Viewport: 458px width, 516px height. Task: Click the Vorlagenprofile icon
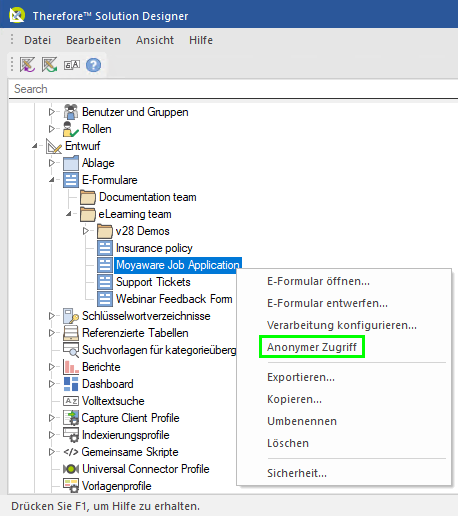(x=71, y=486)
